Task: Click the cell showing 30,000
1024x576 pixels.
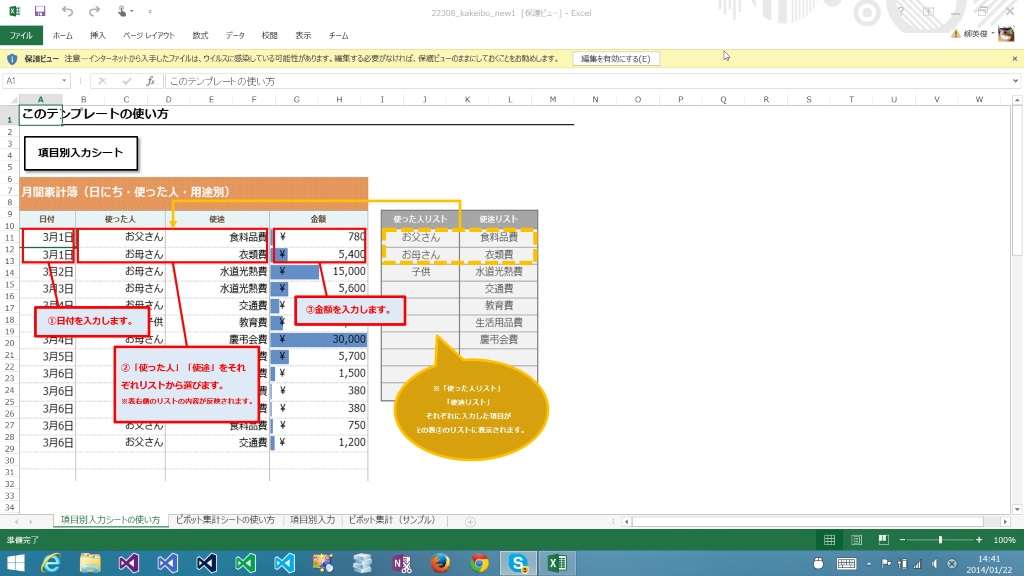Action: click(319, 339)
